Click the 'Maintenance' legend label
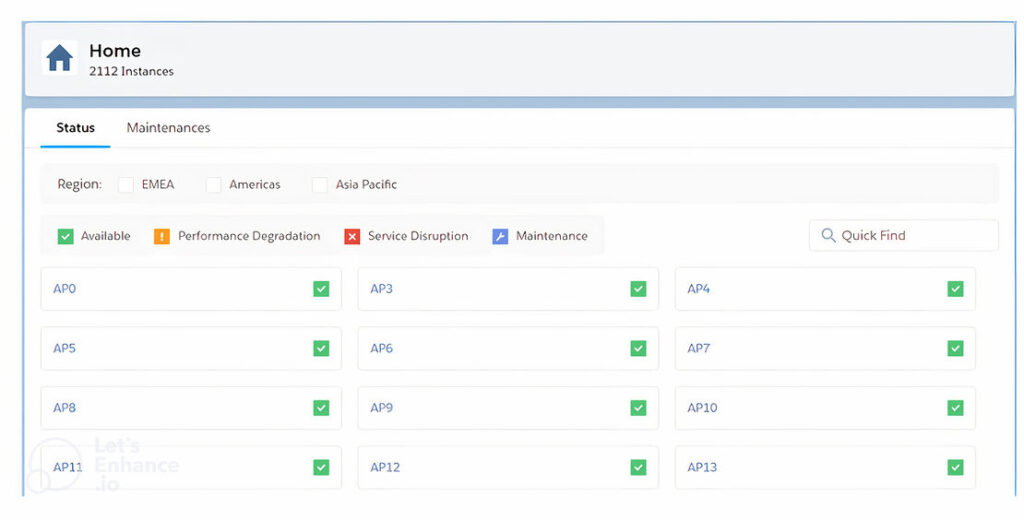Screen dimensions: 1024x520 pos(552,236)
